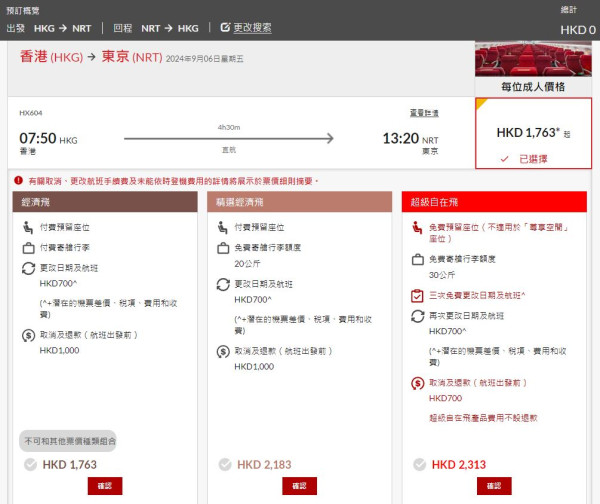Click the 4h30m duration label

[229, 127]
